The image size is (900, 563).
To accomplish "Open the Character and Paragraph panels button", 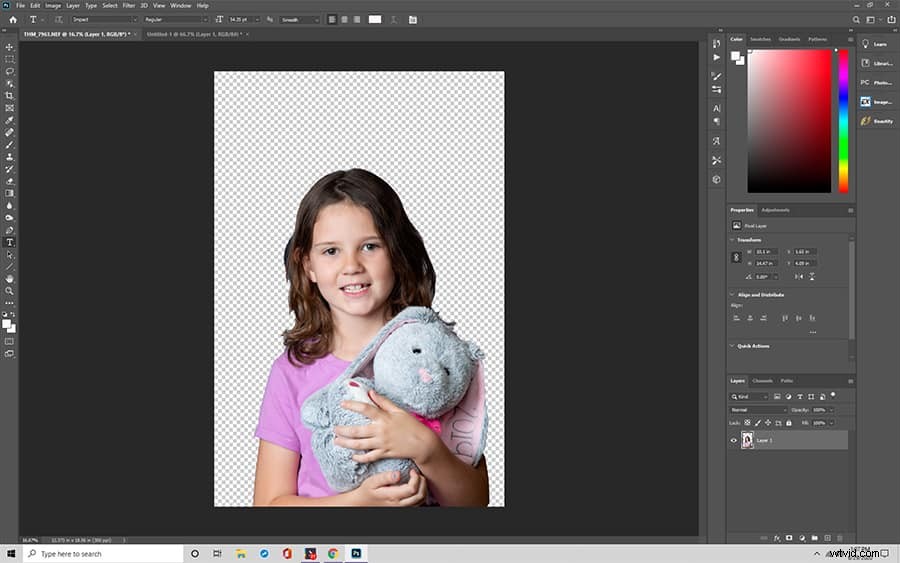I will pyautogui.click(x=413, y=20).
